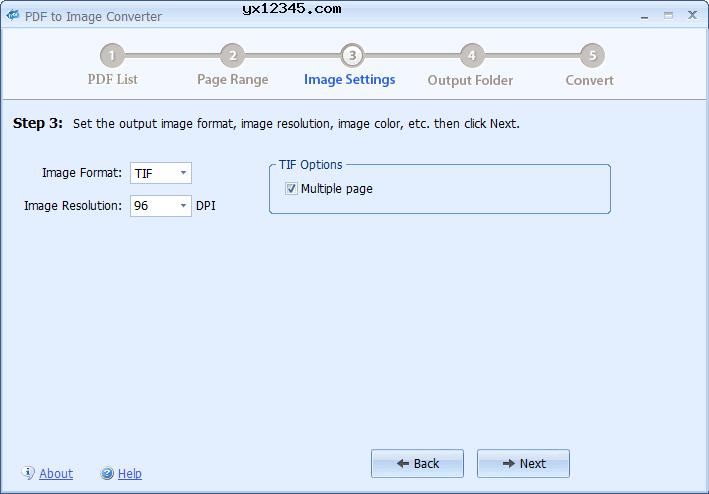Click the TIF Options group title
709x494 pixels.
(x=311, y=165)
